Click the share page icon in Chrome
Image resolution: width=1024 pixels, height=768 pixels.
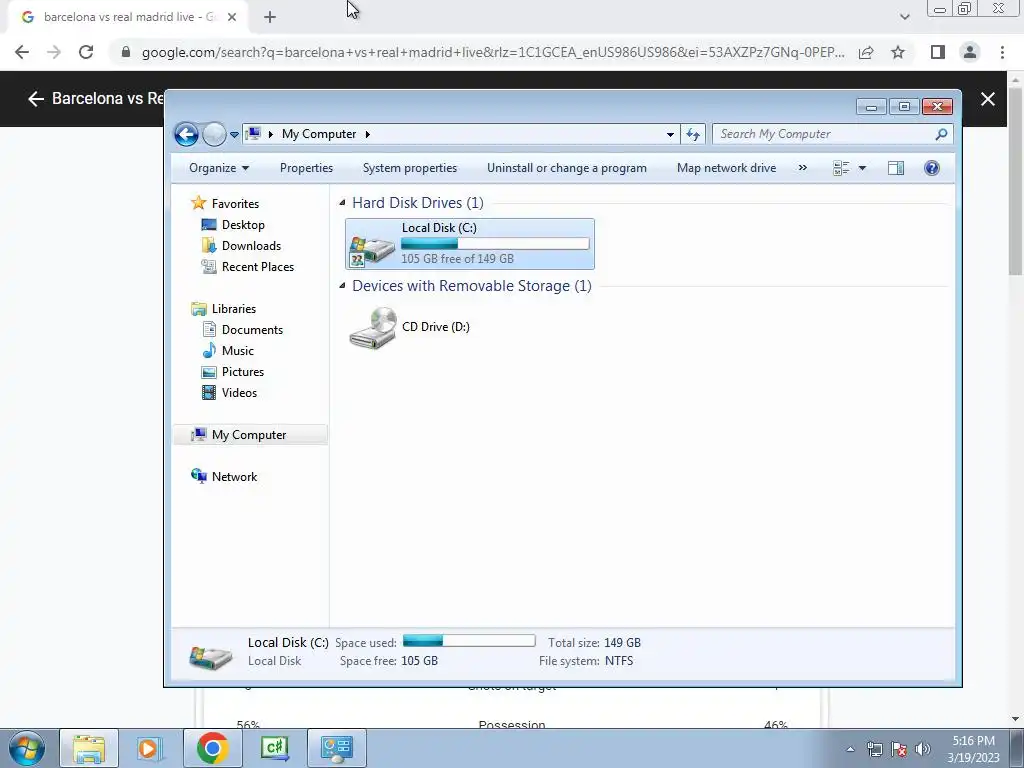tap(866, 52)
